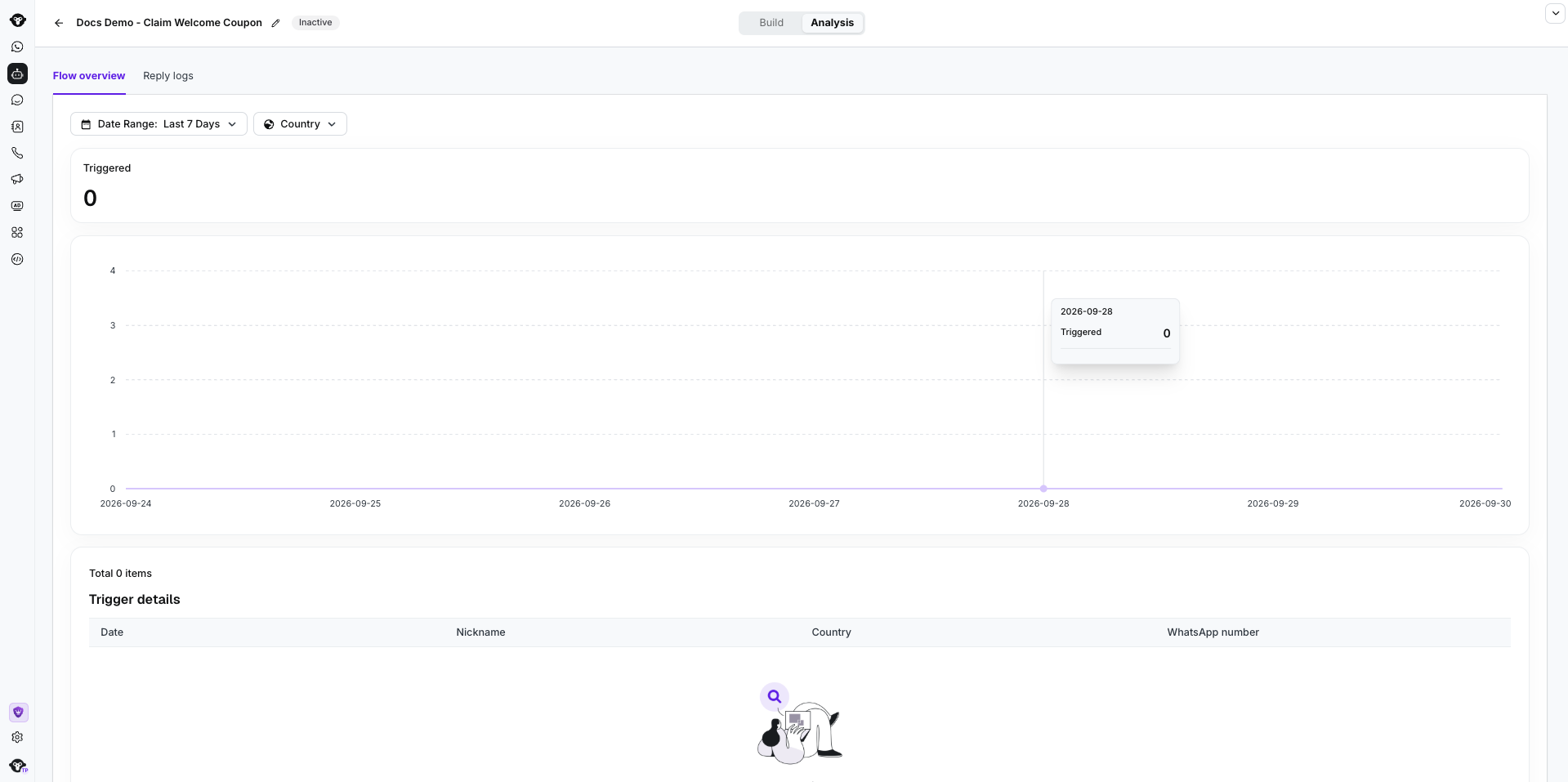This screenshot has height=782, width=1568.
Task: Open the developer code sidebar icon
Action: tap(17, 259)
